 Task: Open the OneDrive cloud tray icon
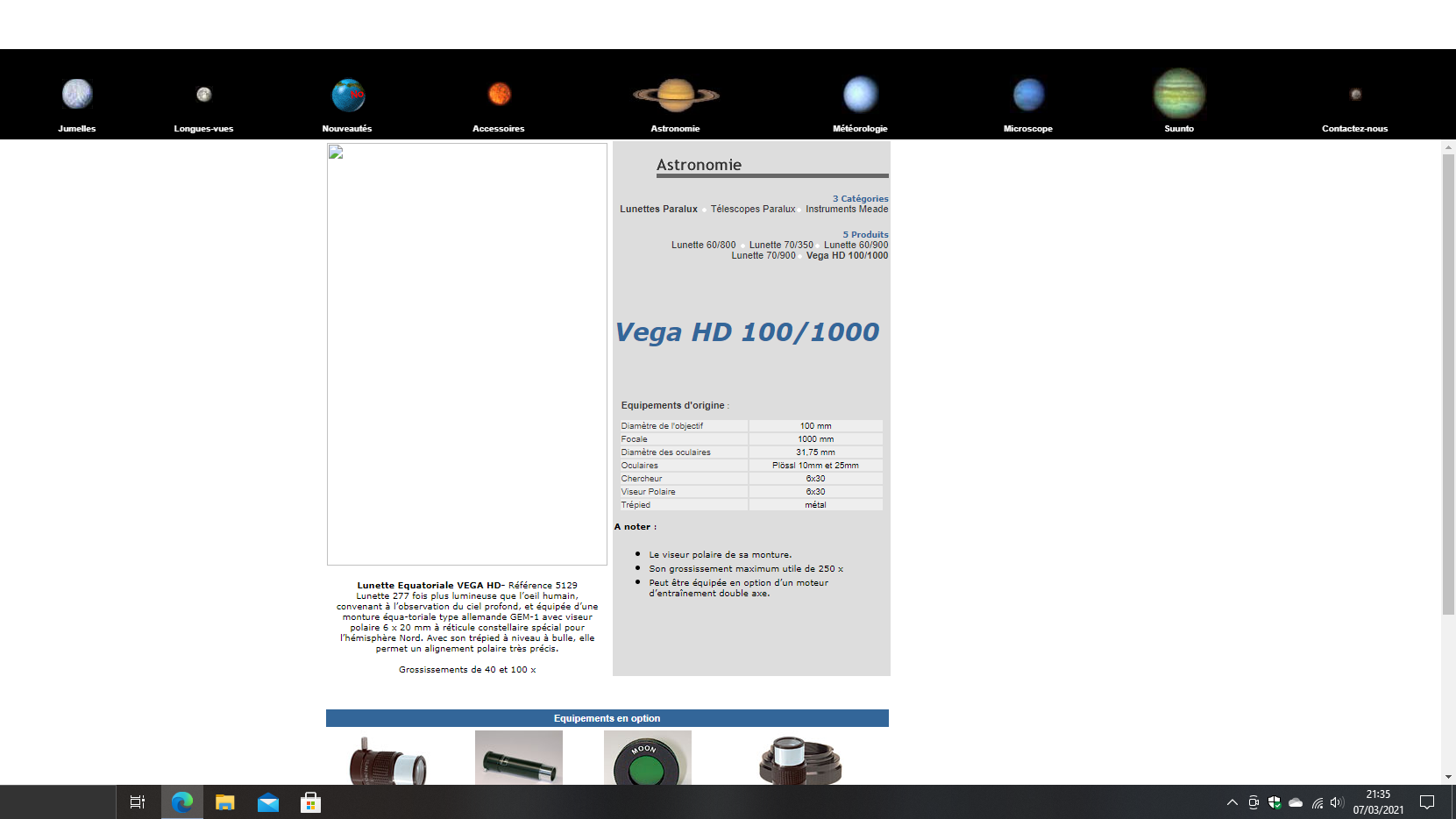(1296, 802)
